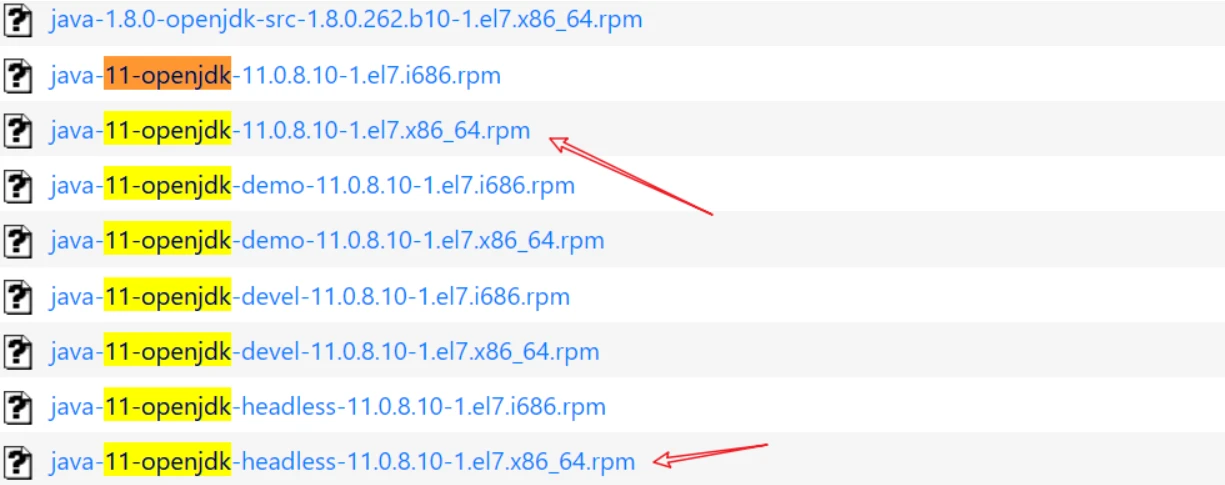This screenshot has height=485, width=1225.
Task: Click file icon beside openjdk-headless x86_64 rpm
Action: (x=18, y=461)
